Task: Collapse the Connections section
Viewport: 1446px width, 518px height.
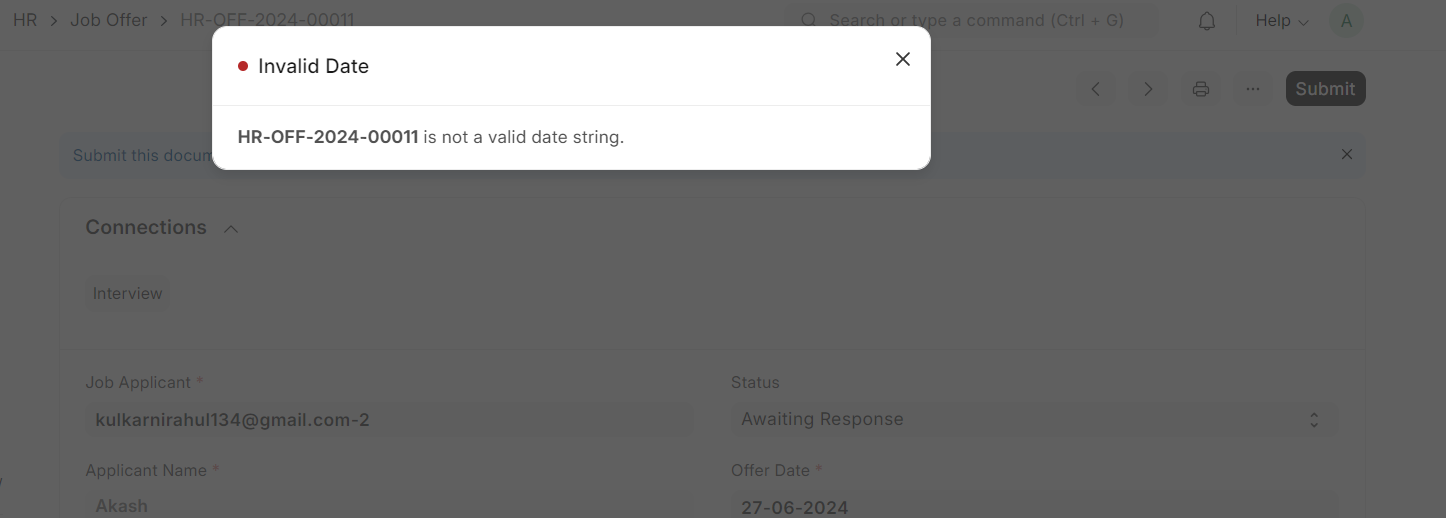Action: tap(231, 229)
